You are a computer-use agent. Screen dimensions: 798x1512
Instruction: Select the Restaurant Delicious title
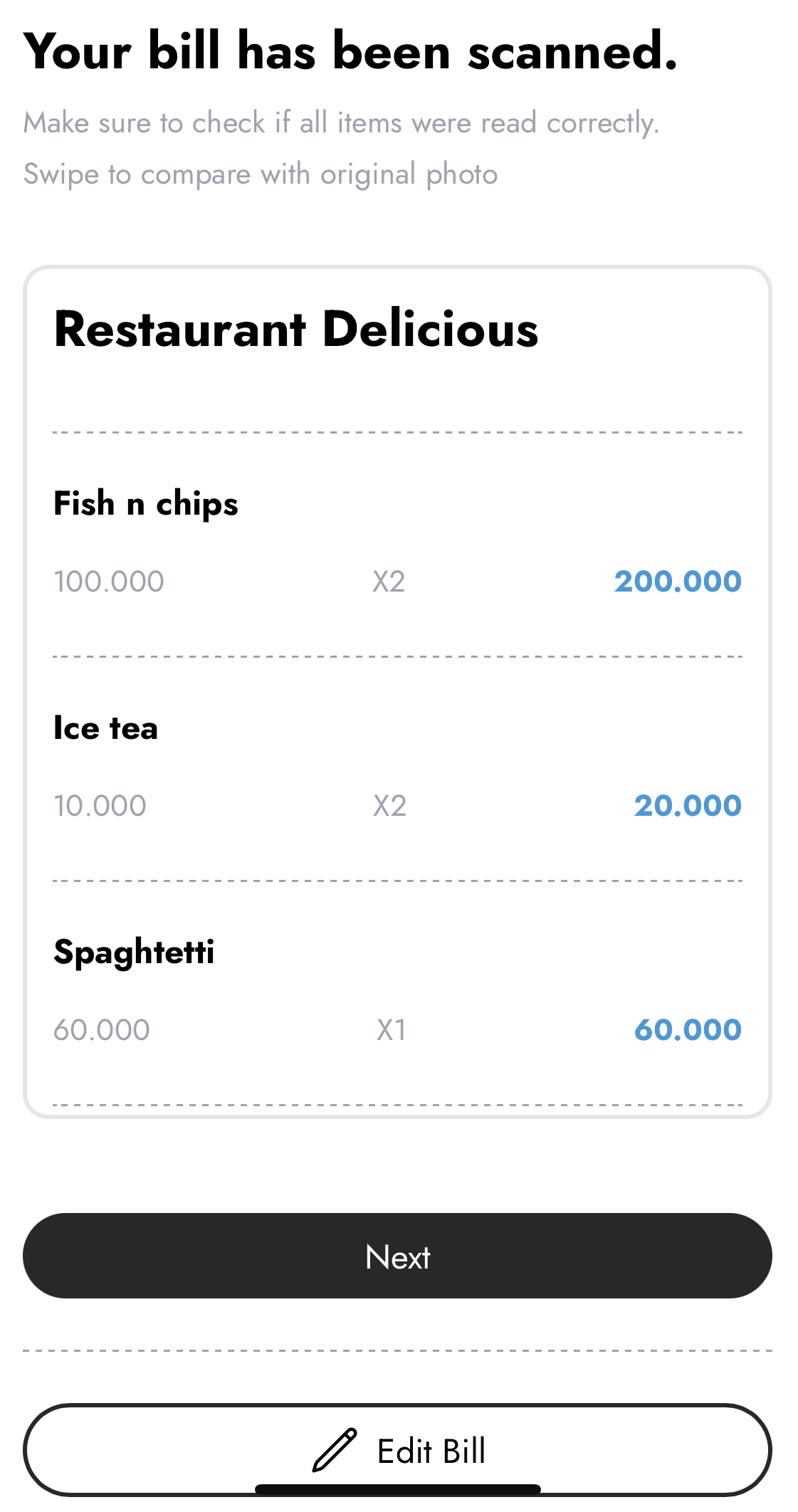tap(296, 330)
